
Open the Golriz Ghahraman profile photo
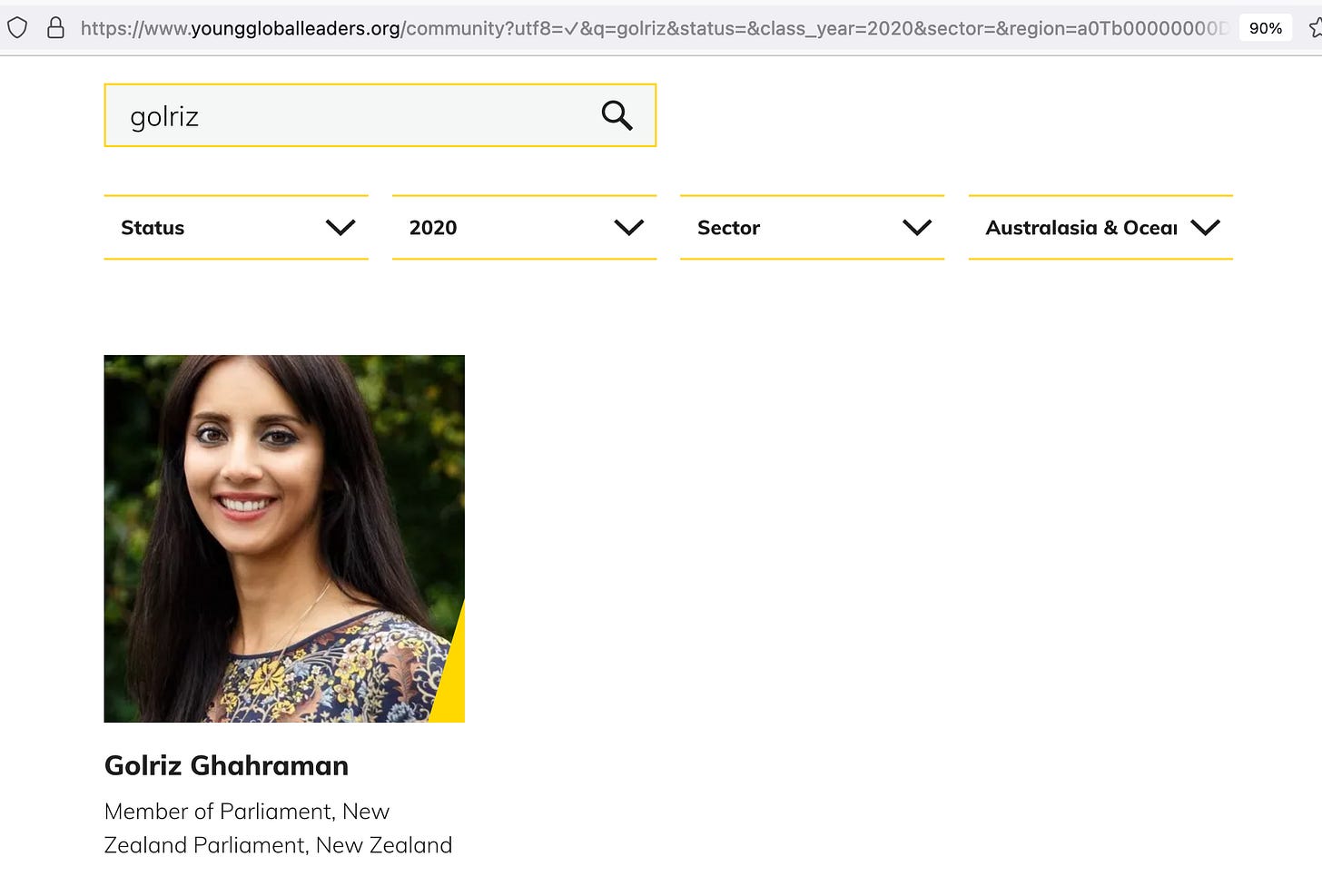[x=284, y=538]
